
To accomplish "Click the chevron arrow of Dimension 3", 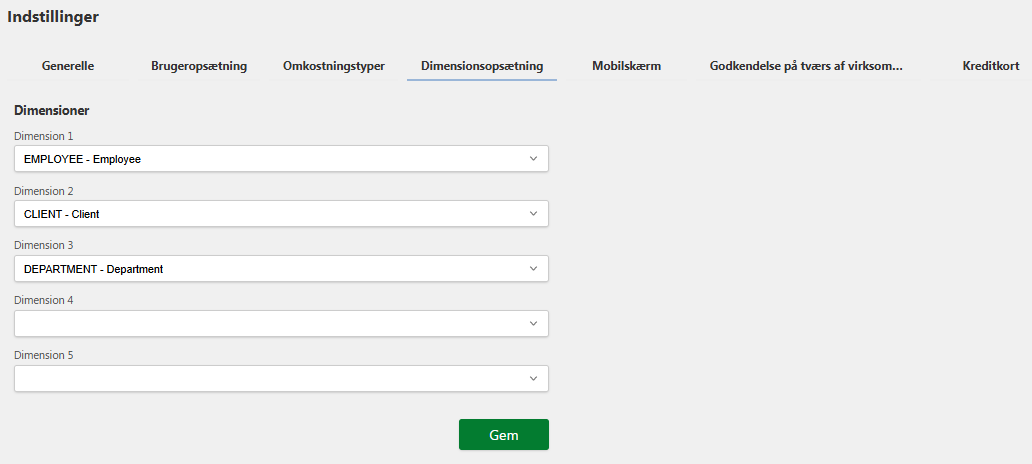I will coord(533,269).
